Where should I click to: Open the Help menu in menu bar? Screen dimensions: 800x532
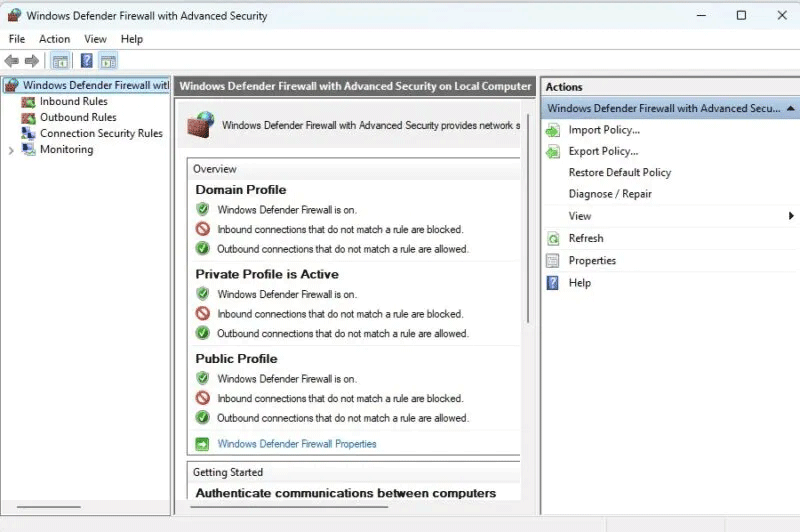point(132,39)
